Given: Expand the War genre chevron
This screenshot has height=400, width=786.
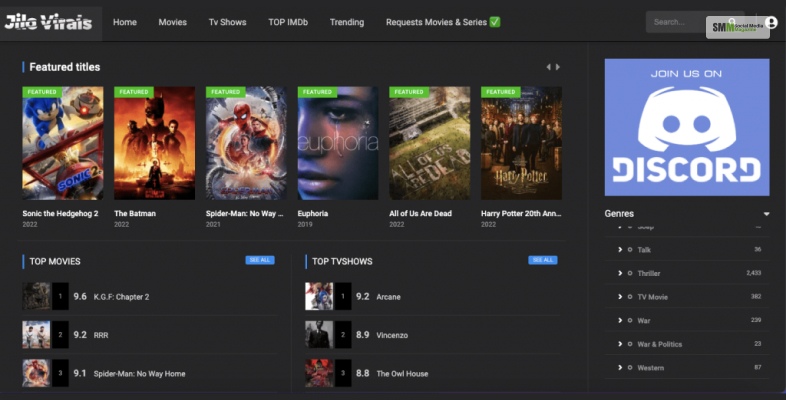Looking at the screenshot, I should (x=620, y=320).
